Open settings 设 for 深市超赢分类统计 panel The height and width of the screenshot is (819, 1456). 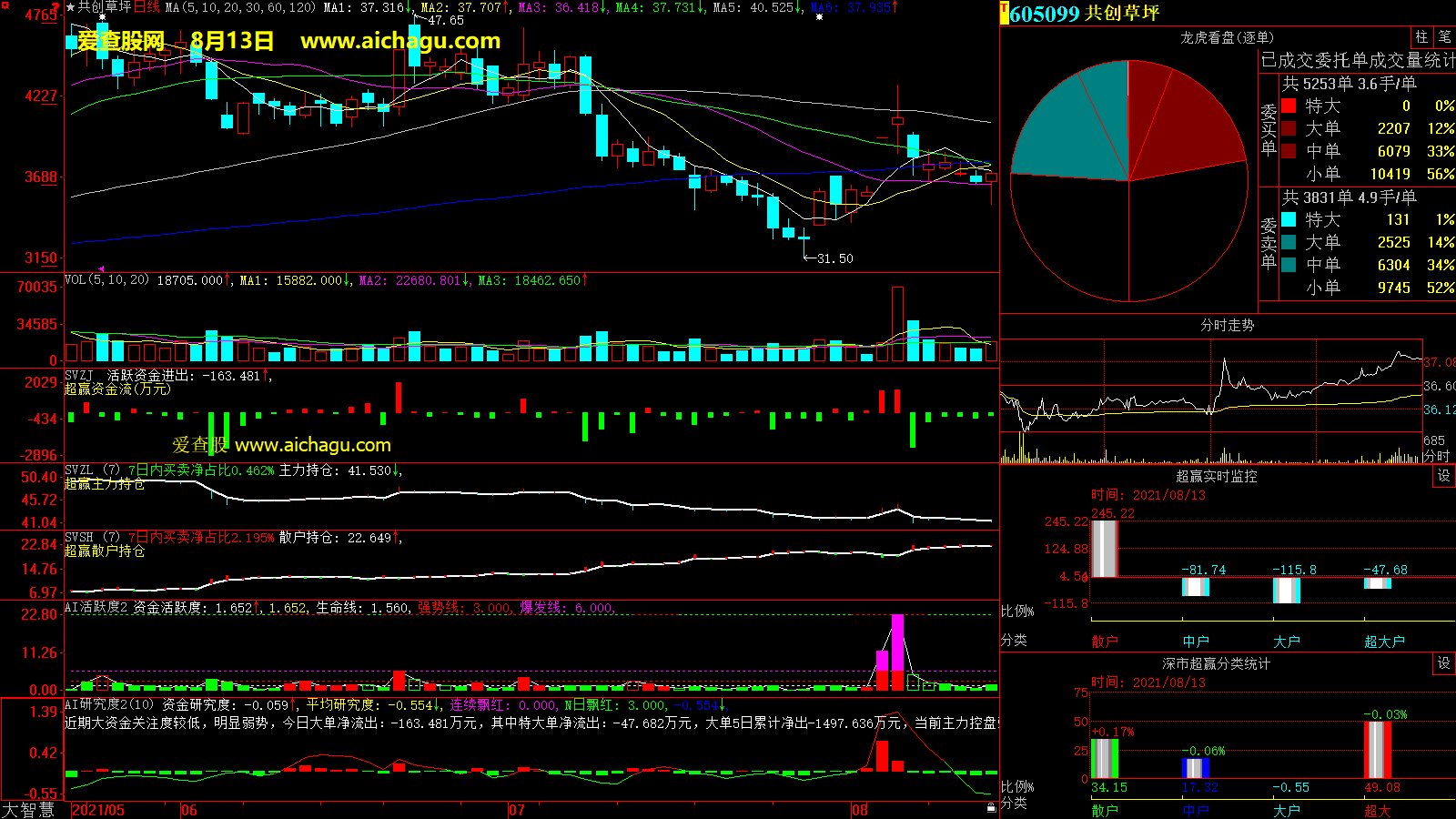click(1444, 663)
